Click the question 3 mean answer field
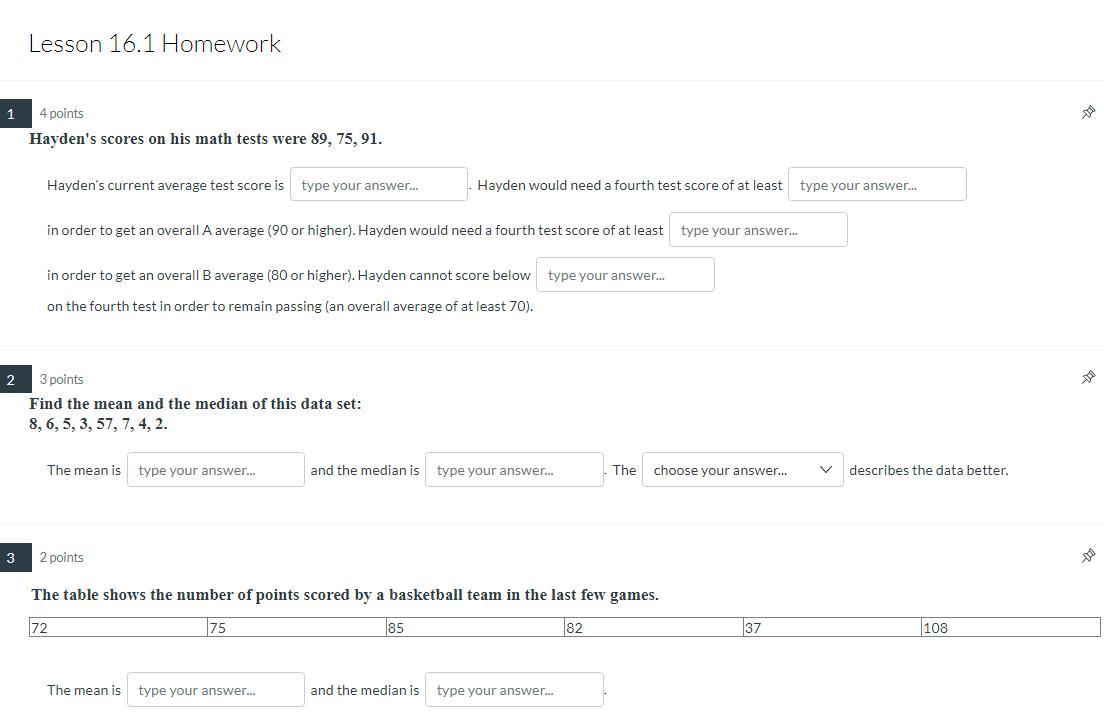1104x726 pixels. click(215, 690)
